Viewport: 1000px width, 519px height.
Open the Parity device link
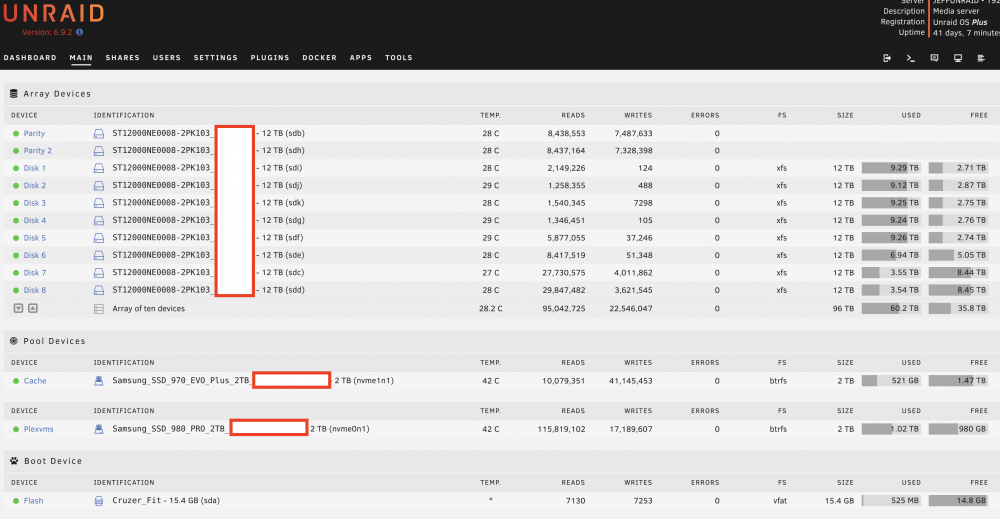click(x=34, y=134)
